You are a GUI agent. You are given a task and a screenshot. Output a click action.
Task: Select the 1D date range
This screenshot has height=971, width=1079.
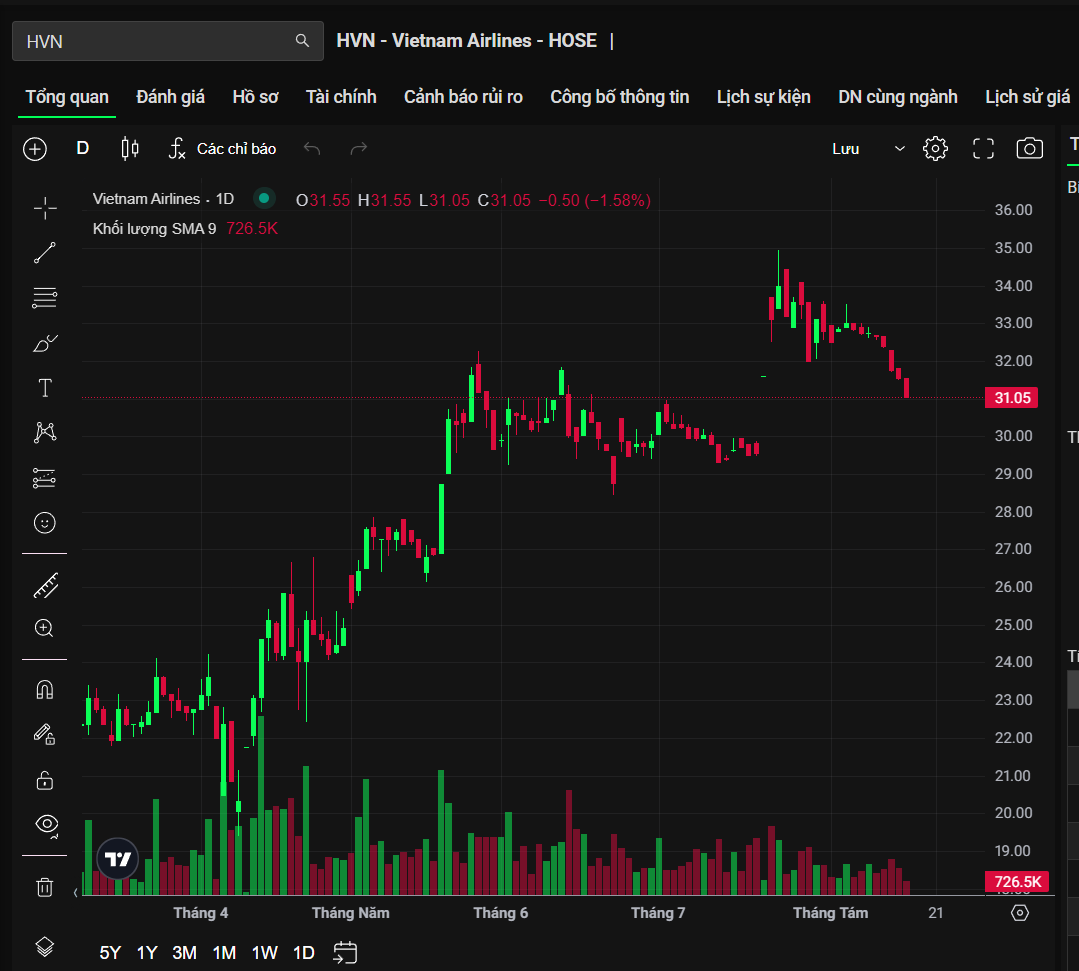(x=303, y=953)
